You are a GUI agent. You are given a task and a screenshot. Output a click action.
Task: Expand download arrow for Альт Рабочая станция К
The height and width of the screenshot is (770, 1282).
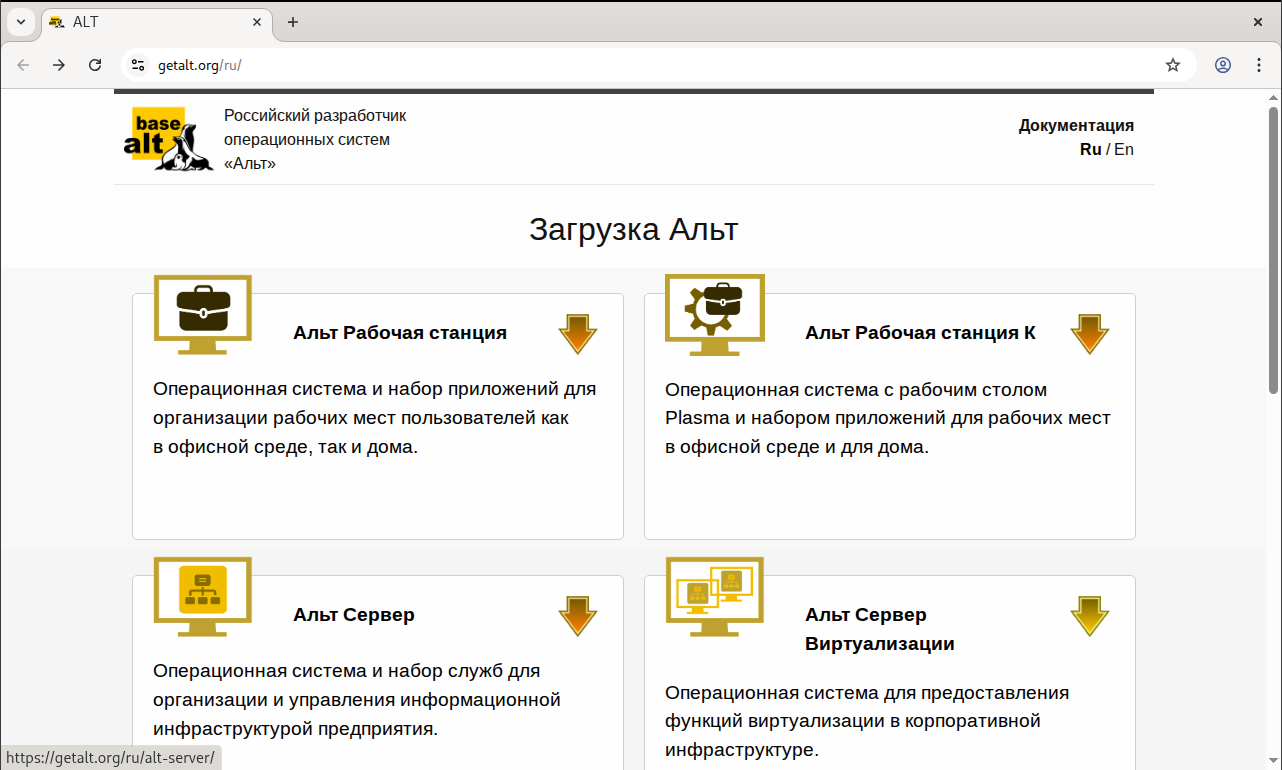tap(1090, 334)
